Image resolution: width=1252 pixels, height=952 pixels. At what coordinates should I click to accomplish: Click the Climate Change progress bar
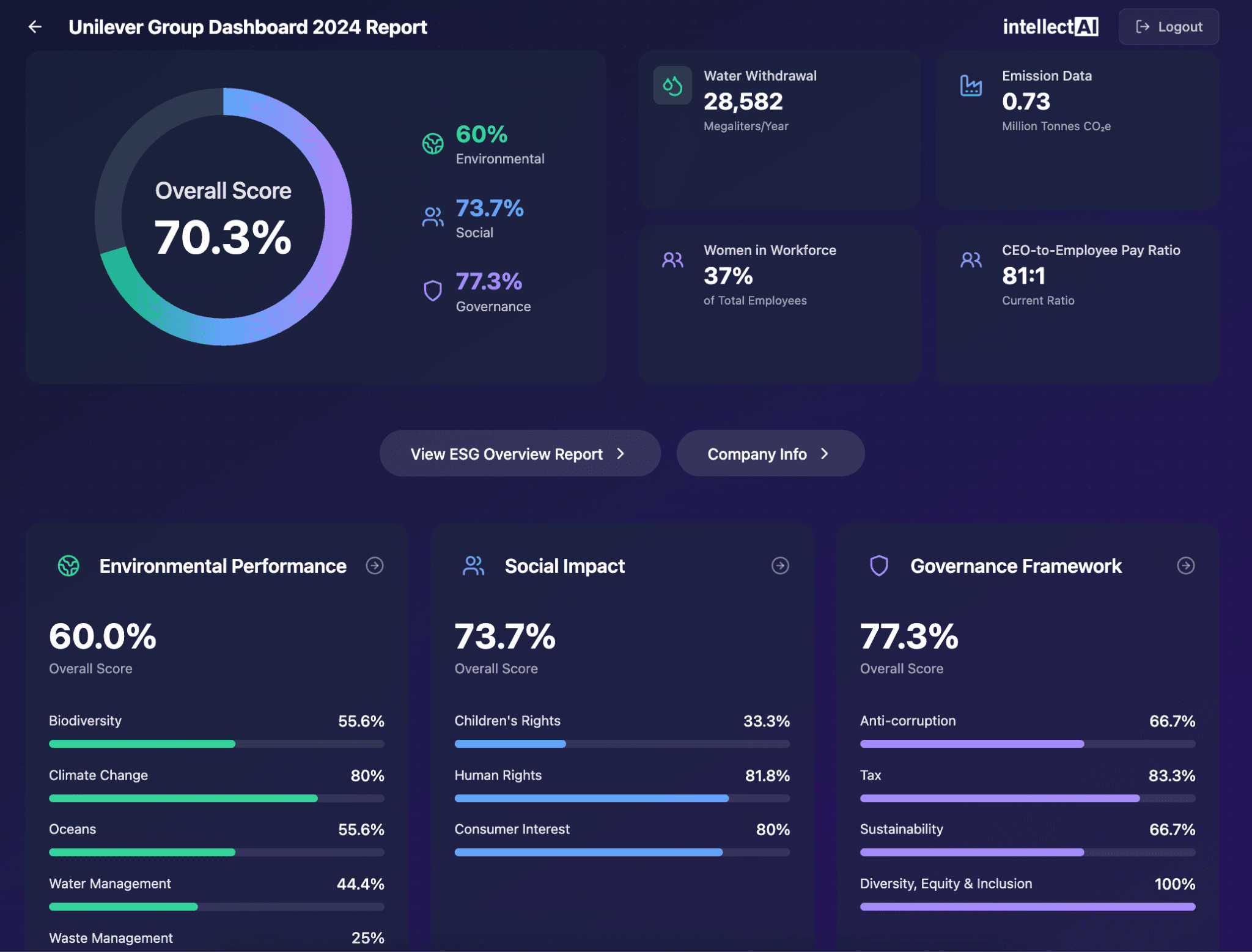(x=216, y=799)
